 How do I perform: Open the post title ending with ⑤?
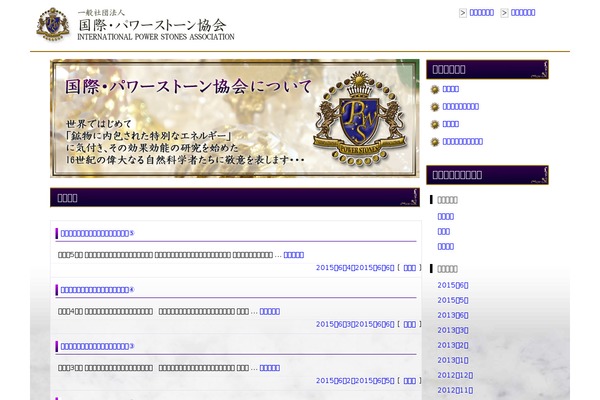[98, 233]
